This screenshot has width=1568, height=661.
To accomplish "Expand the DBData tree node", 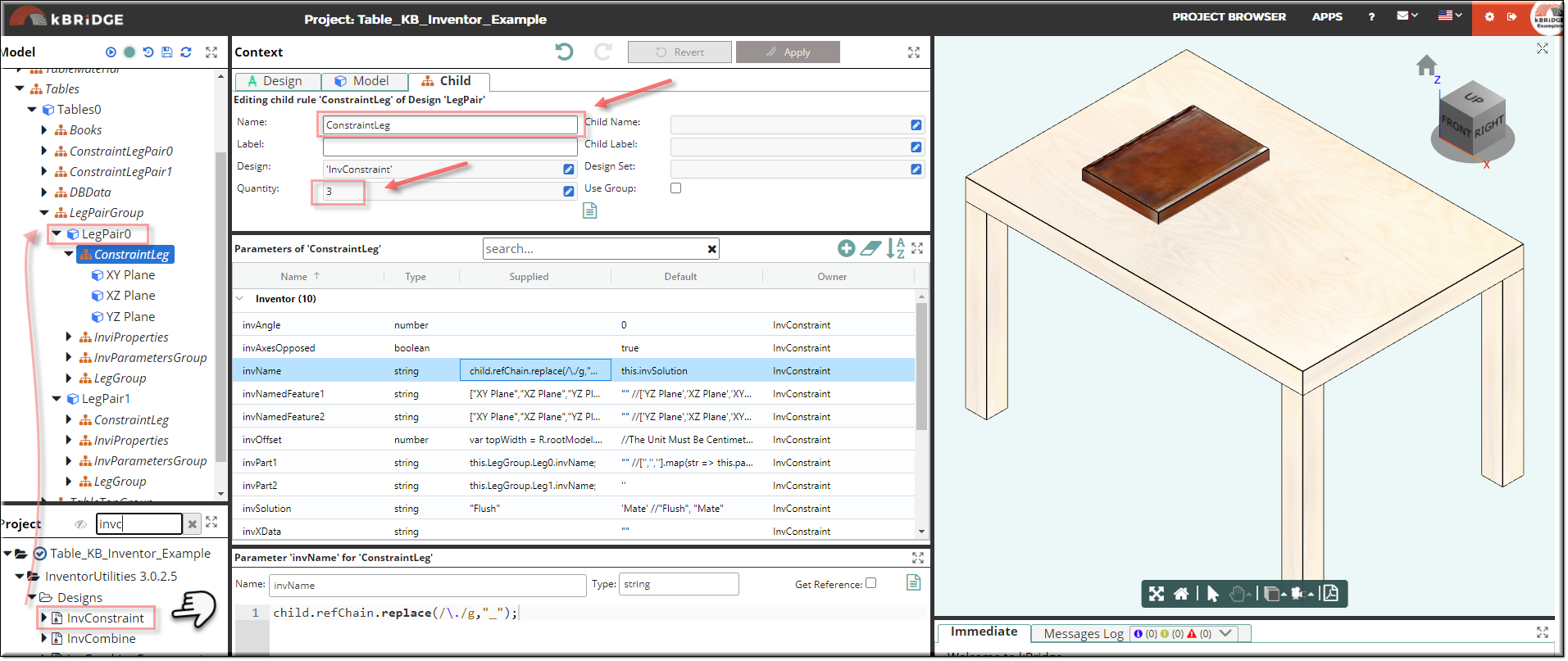I will pyautogui.click(x=44, y=192).
